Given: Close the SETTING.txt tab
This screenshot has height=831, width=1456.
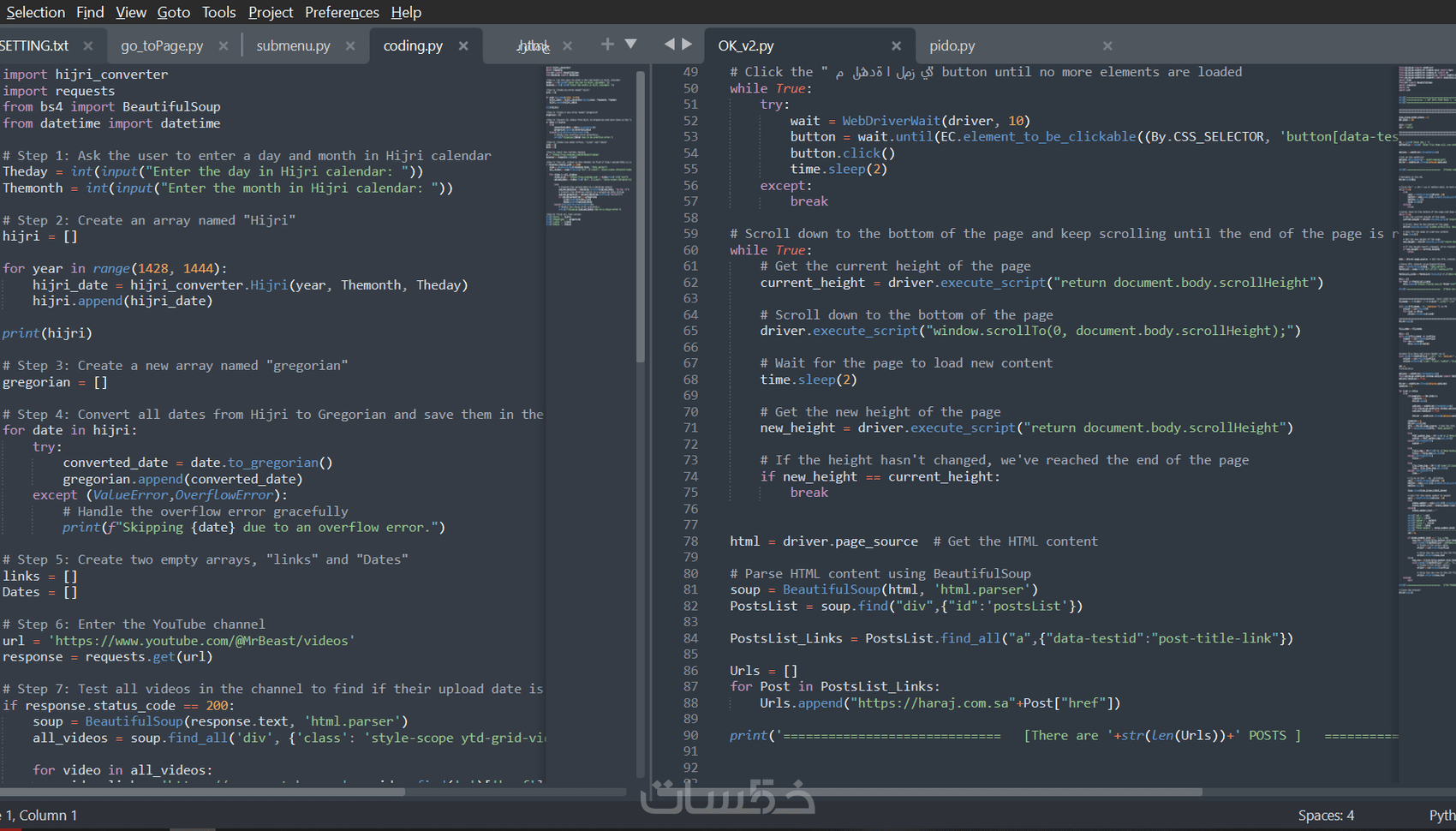Looking at the screenshot, I should pyautogui.click(x=87, y=45).
